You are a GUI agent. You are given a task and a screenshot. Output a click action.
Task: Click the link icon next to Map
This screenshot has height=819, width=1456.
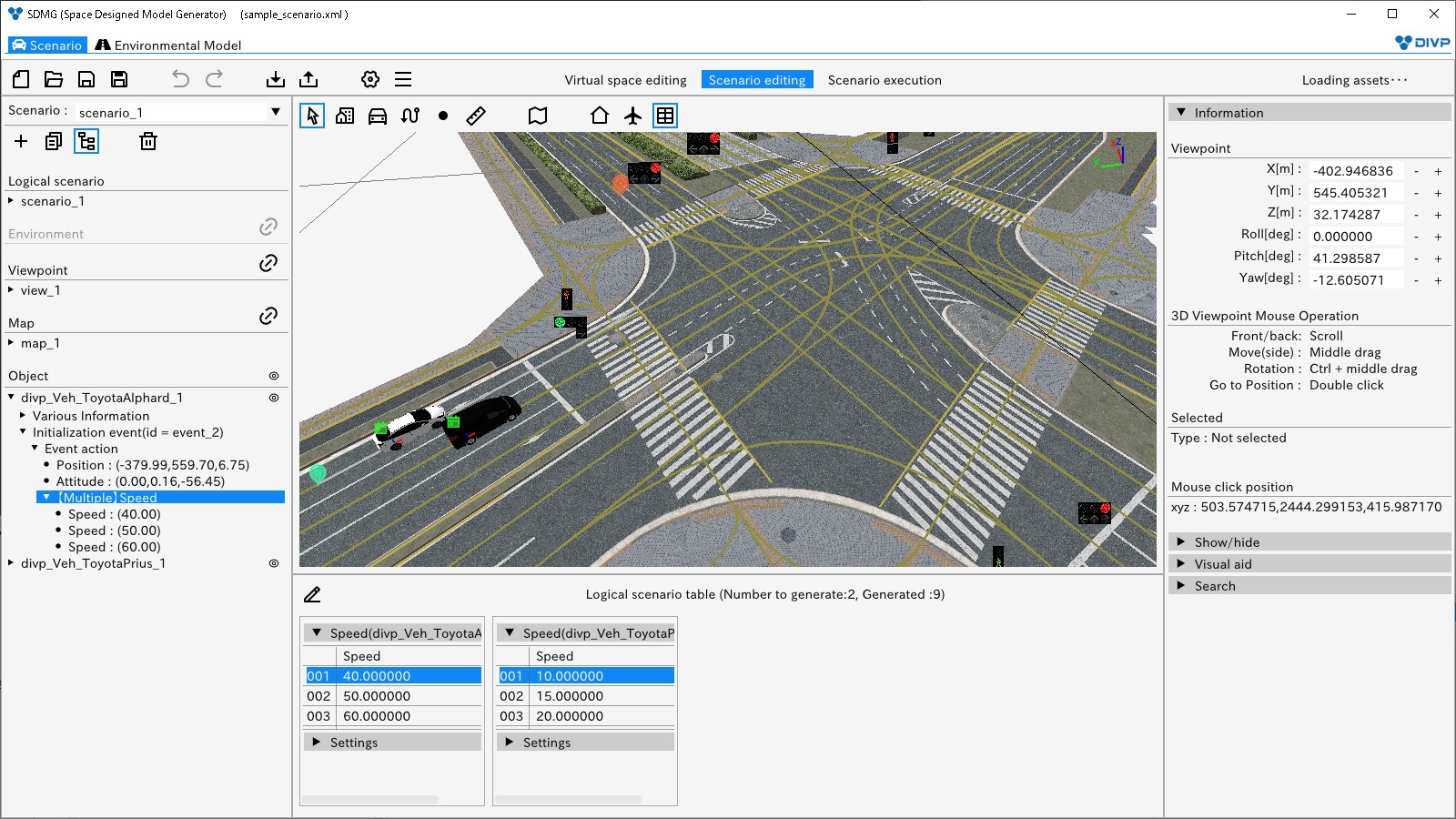click(x=268, y=316)
